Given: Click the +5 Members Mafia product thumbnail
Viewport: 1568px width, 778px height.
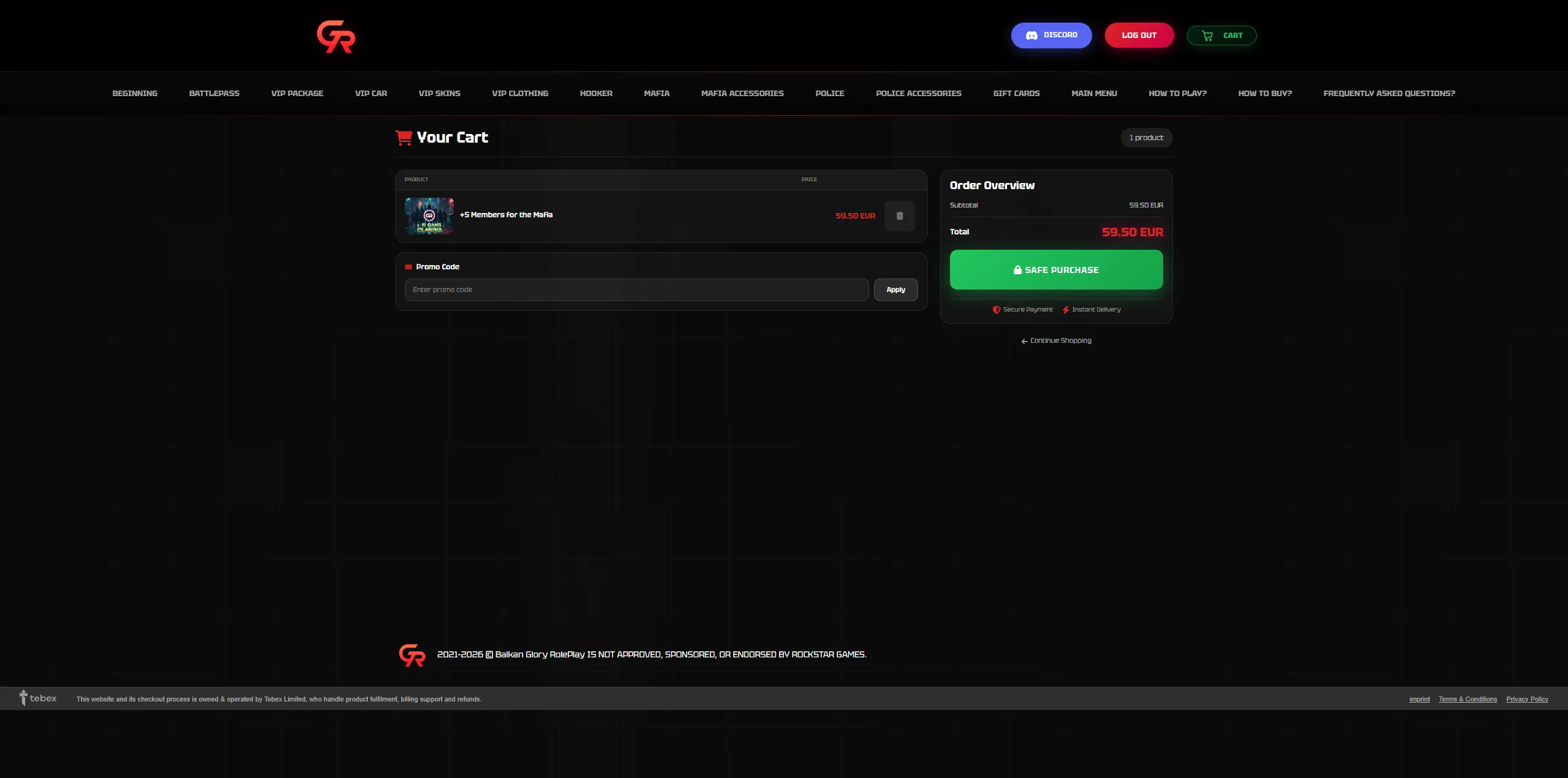Looking at the screenshot, I should tap(429, 216).
